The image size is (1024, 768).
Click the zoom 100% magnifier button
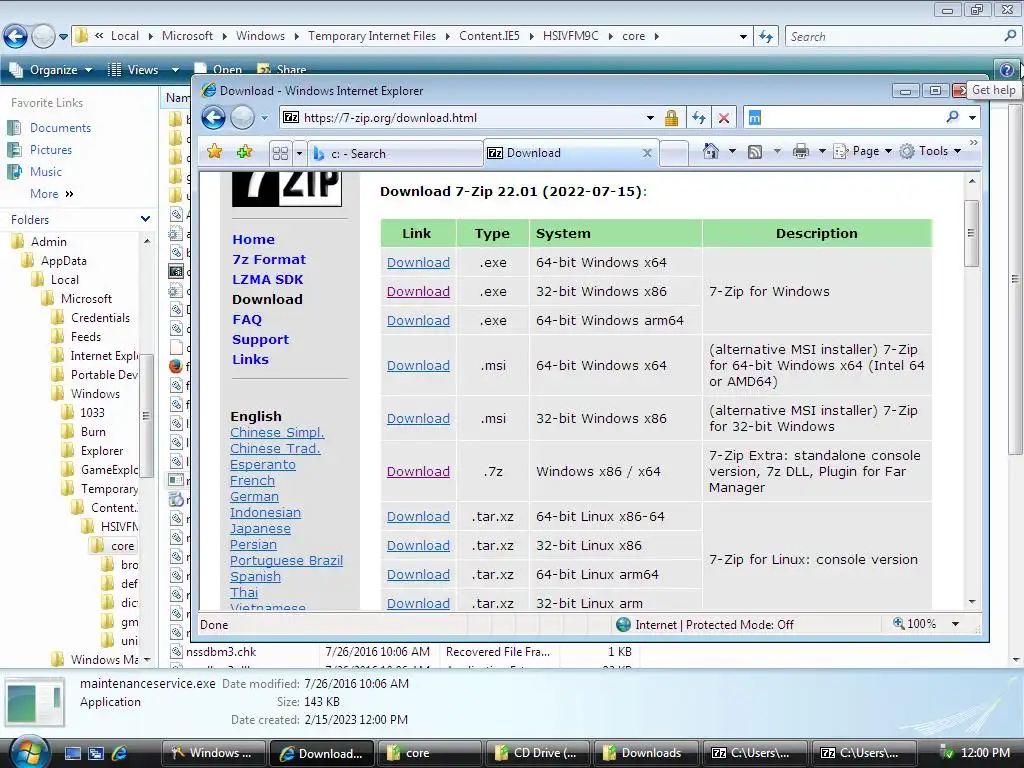[914, 624]
